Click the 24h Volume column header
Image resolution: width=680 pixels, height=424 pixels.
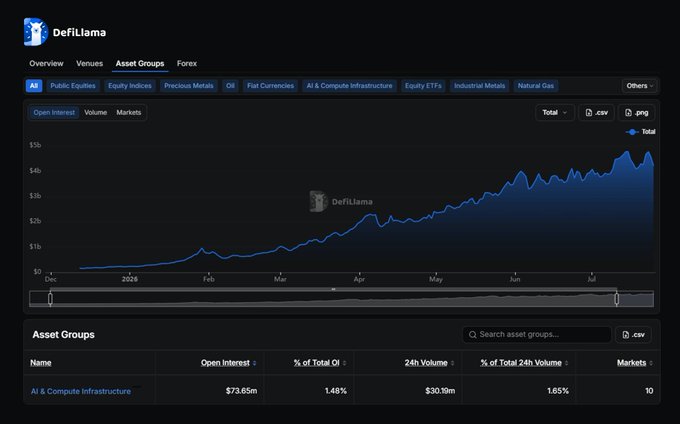pyautogui.click(x=426, y=363)
